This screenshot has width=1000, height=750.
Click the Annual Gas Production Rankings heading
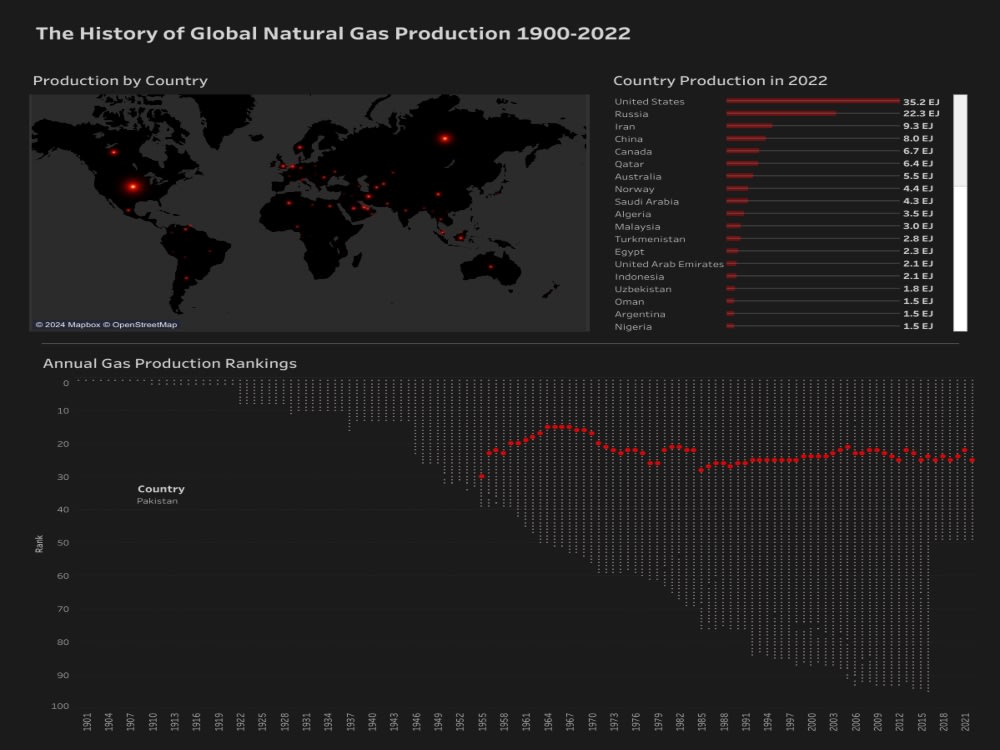170,364
